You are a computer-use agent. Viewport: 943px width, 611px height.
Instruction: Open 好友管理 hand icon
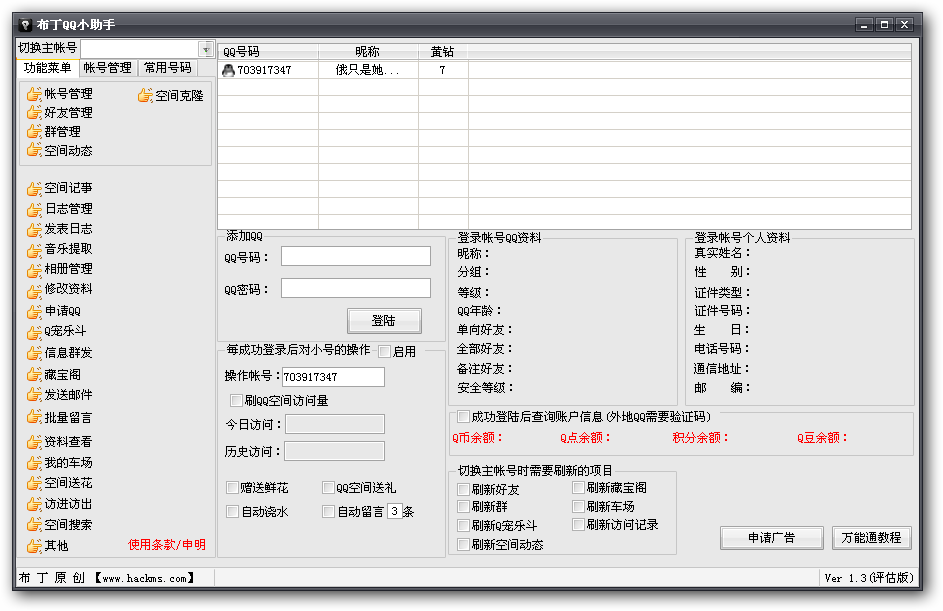click(x=34, y=112)
